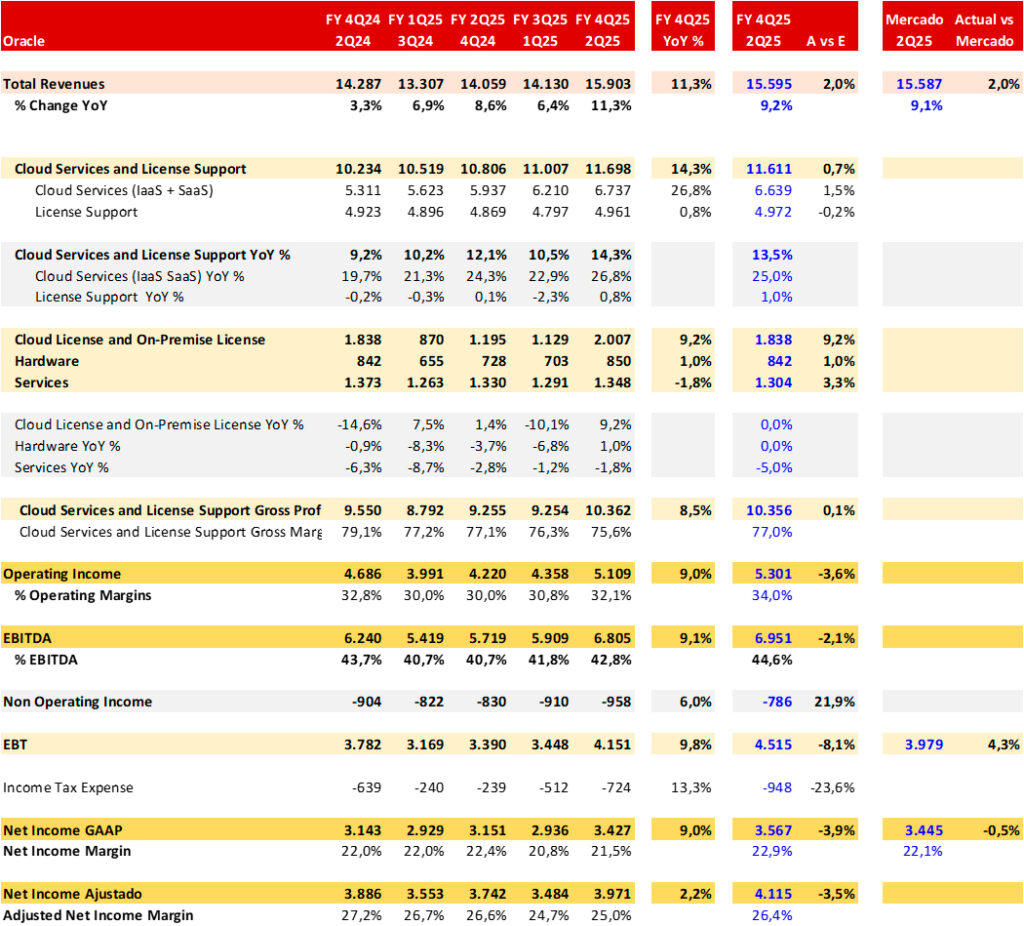Select the Adjusted Net Income Margin label
The image size is (1024, 926).
[x=98, y=915]
